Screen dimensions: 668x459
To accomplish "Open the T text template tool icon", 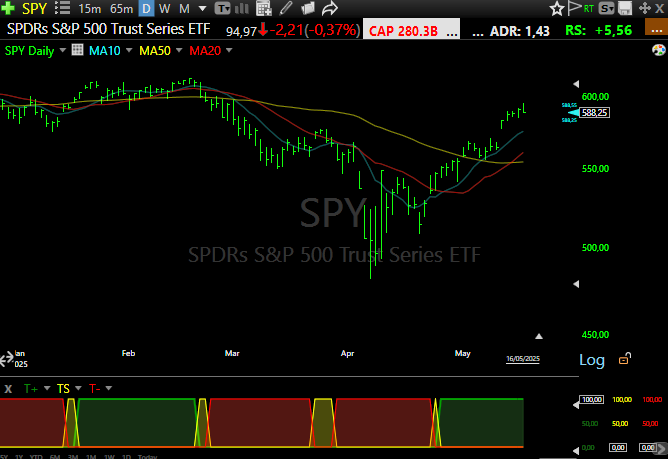I will (222, 8).
